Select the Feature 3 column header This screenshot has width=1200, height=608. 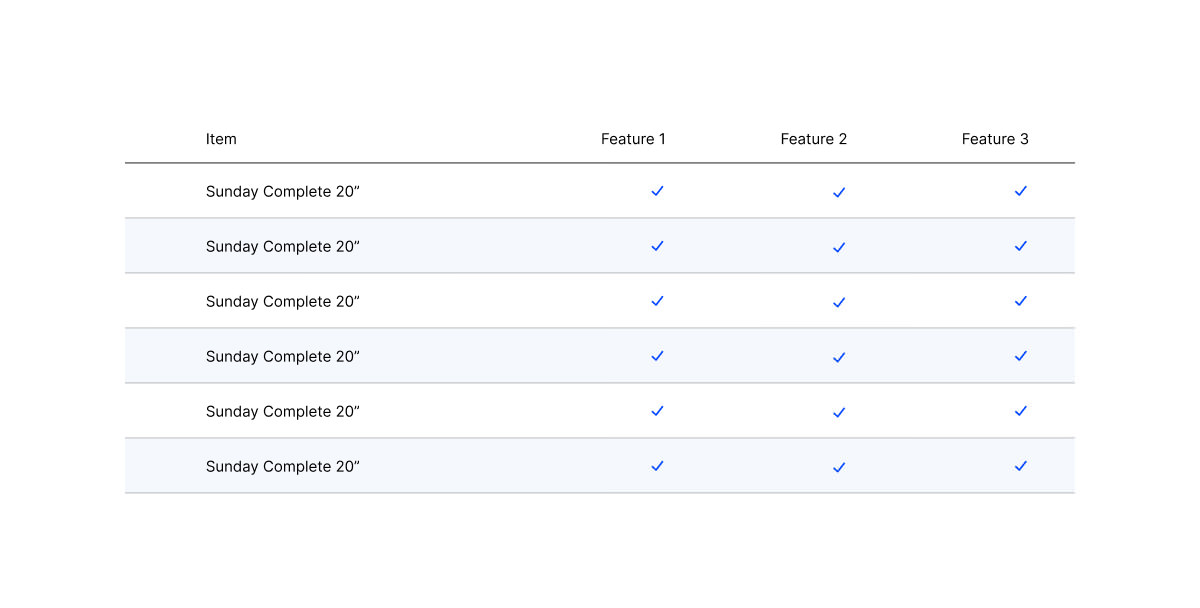coord(995,139)
